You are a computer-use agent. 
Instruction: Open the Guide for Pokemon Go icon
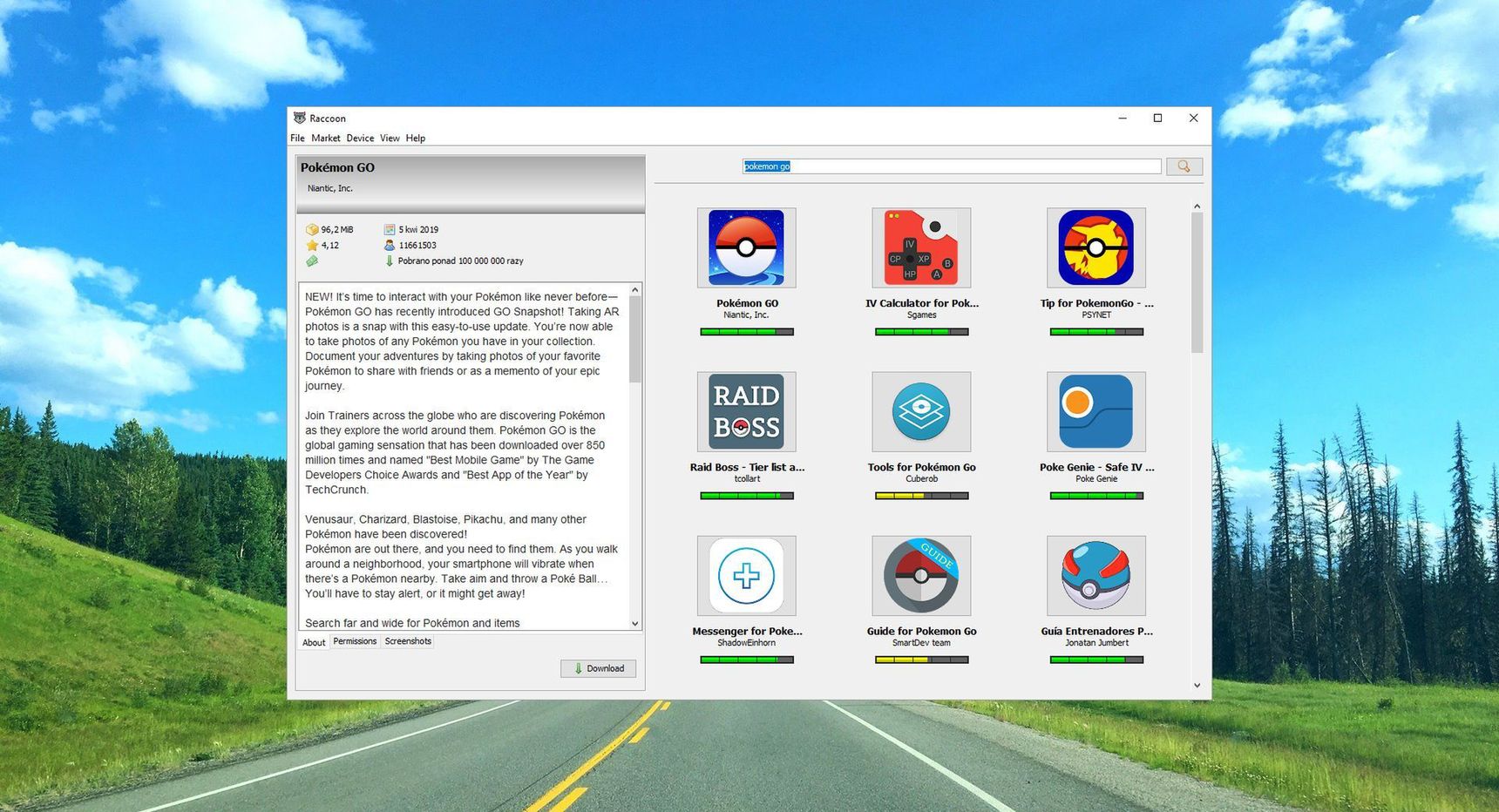(921, 576)
